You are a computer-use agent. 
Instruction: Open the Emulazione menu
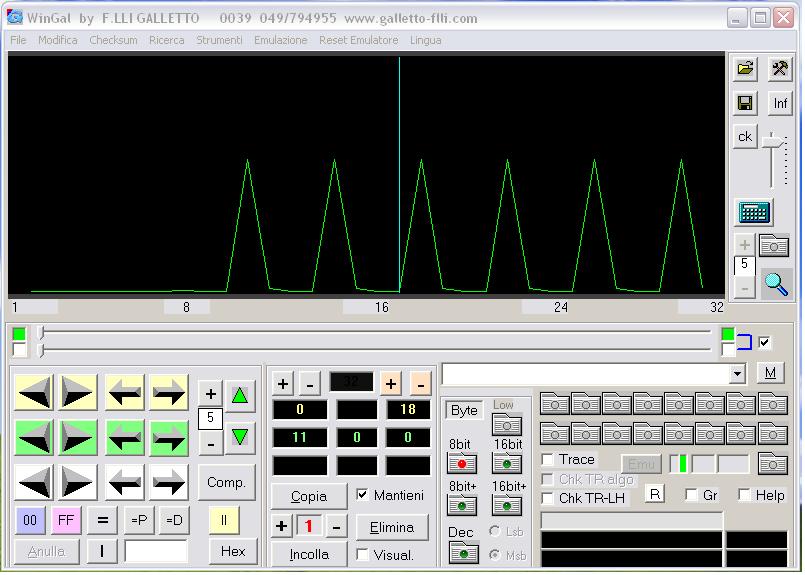coord(280,40)
